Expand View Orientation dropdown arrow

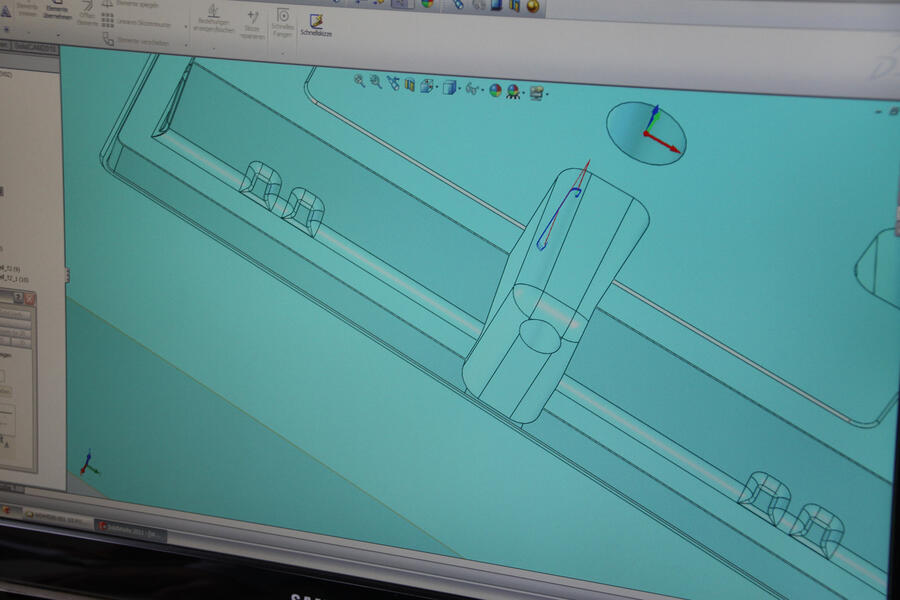pyautogui.click(x=437, y=87)
